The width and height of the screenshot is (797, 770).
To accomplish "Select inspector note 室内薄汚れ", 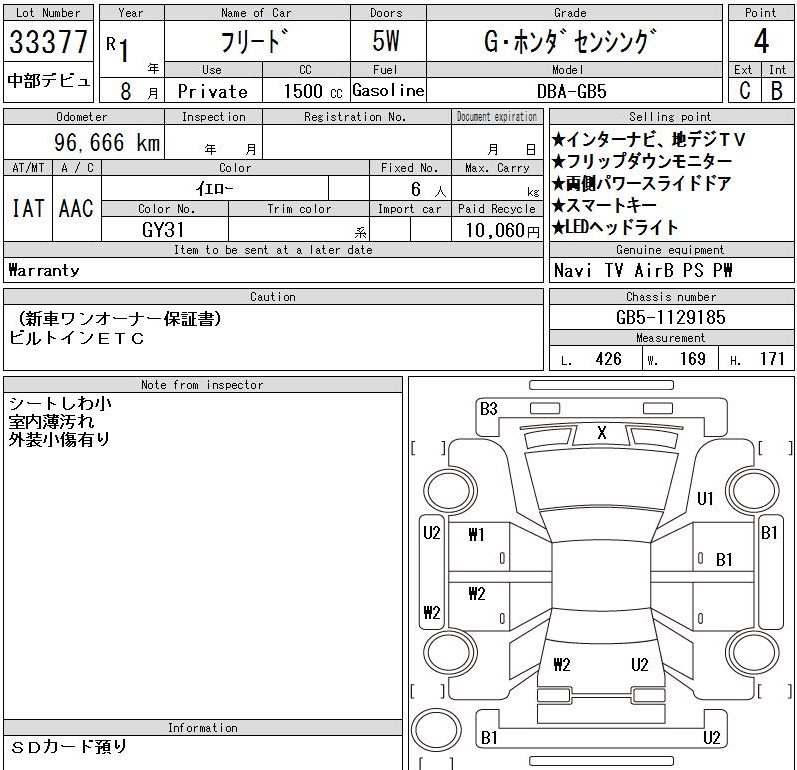I will click(x=51, y=421).
